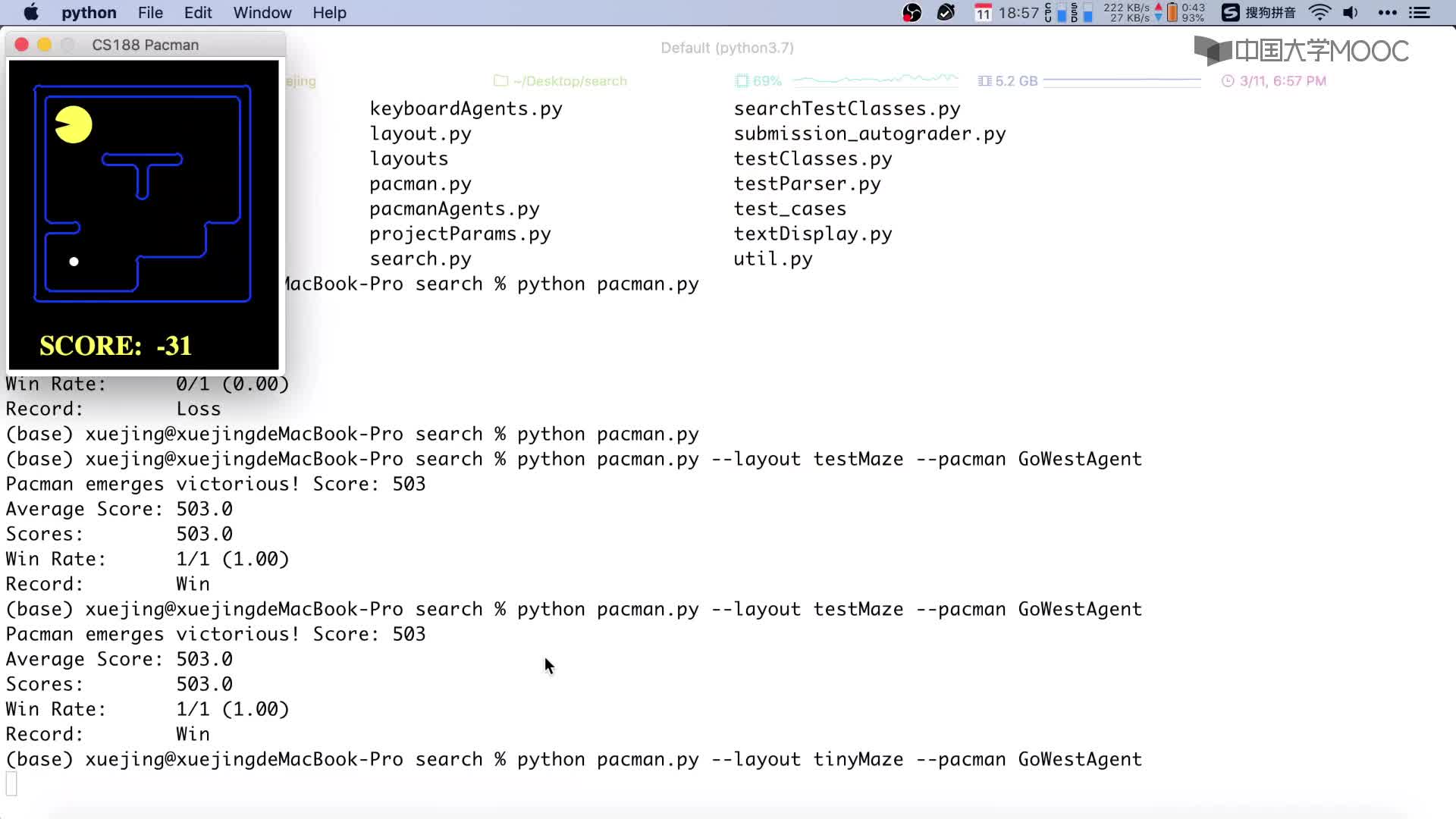Screen dimensions: 1456x819
Task: Click the tinyMaze command line at the bottom
Action: [574, 760]
